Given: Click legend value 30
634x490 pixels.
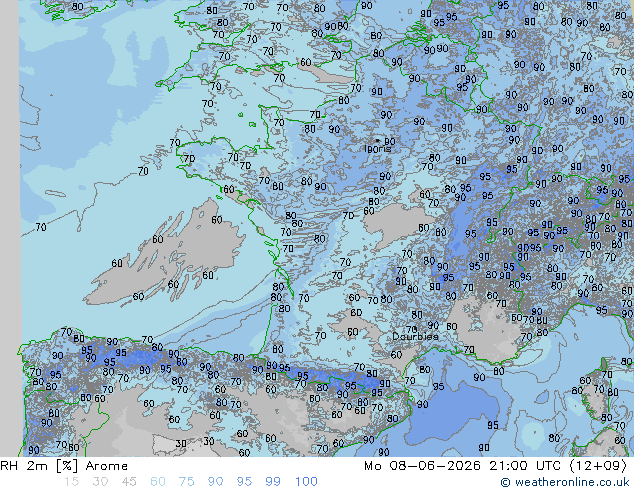Looking at the screenshot, I should click(100, 482).
